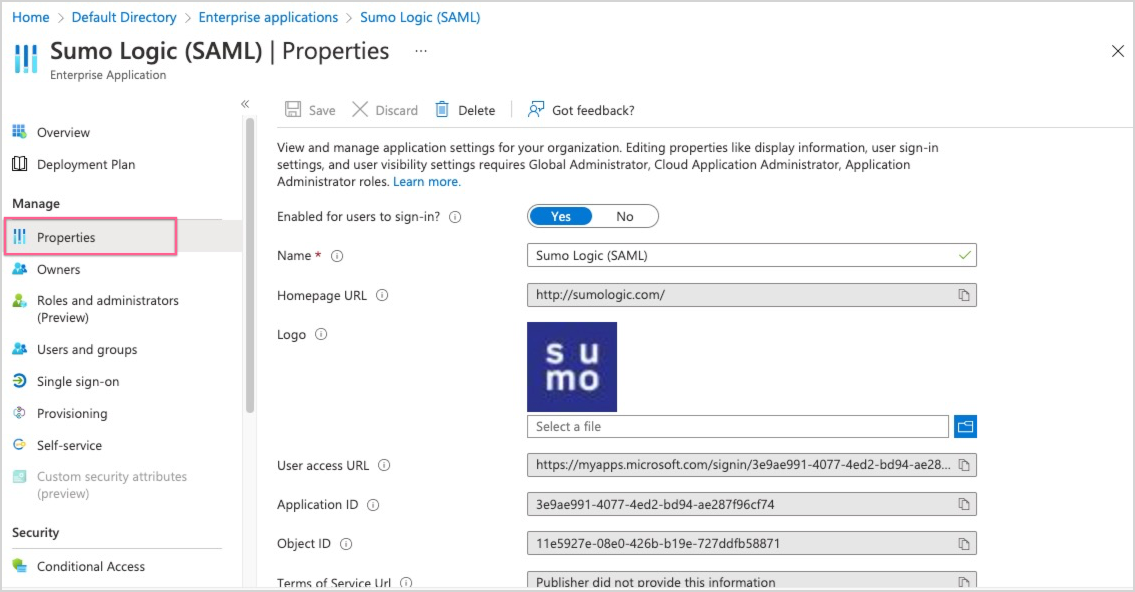Keep sign-in enabled by selecting Yes
The height and width of the screenshot is (592, 1135).
point(561,216)
